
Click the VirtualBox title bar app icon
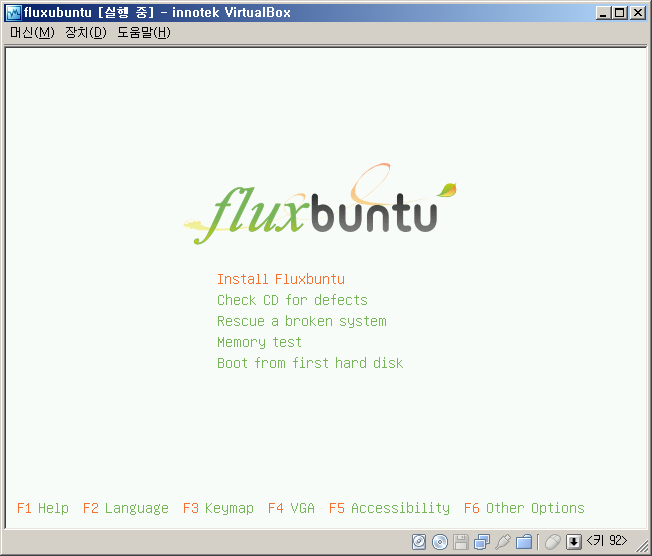coord(14,13)
